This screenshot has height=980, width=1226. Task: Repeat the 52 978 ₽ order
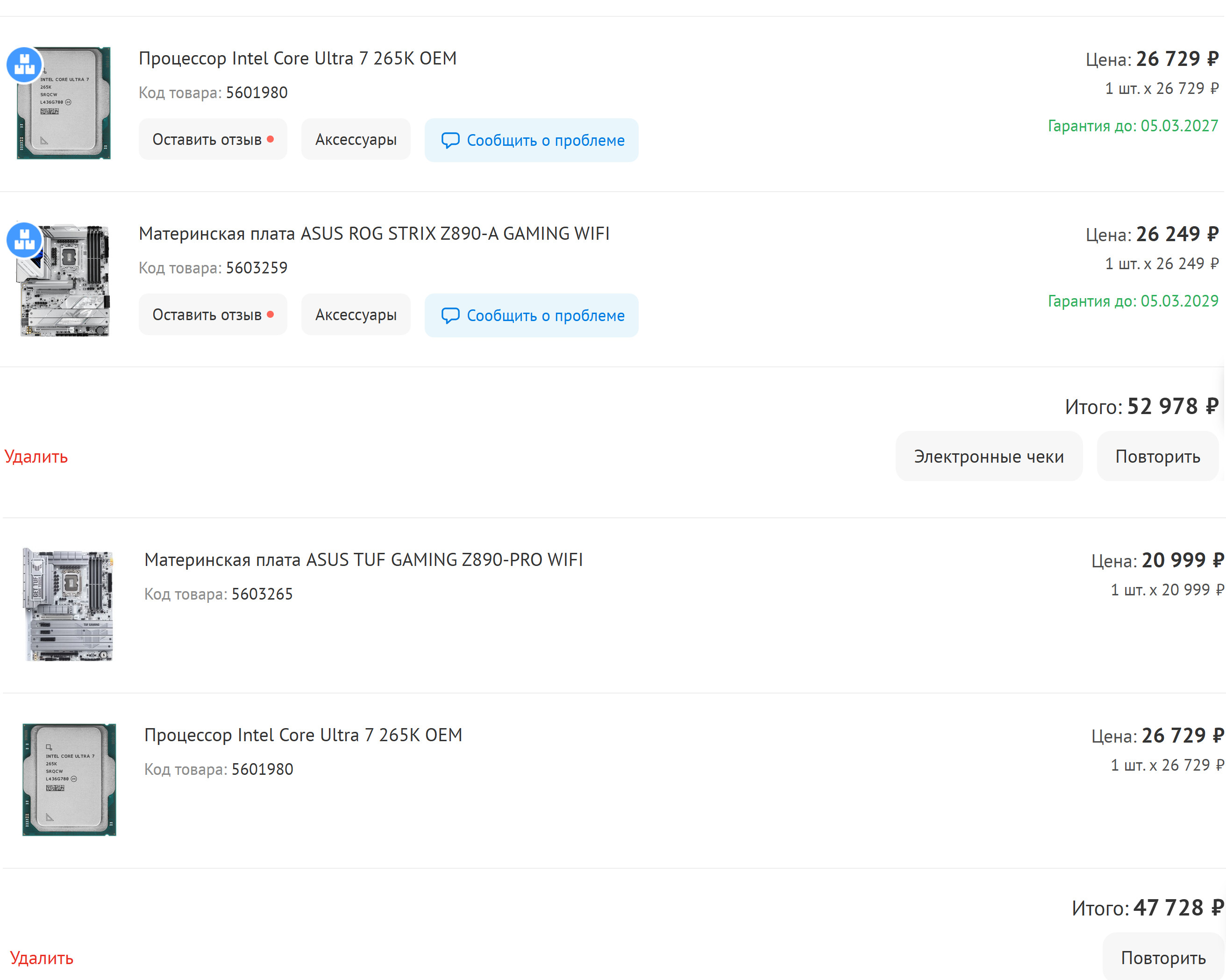[1157, 456]
